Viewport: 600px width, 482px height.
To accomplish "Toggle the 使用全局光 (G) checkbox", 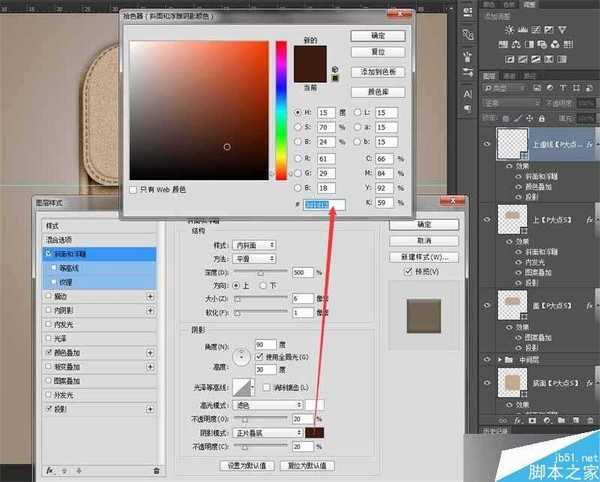I will (x=260, y=357).
